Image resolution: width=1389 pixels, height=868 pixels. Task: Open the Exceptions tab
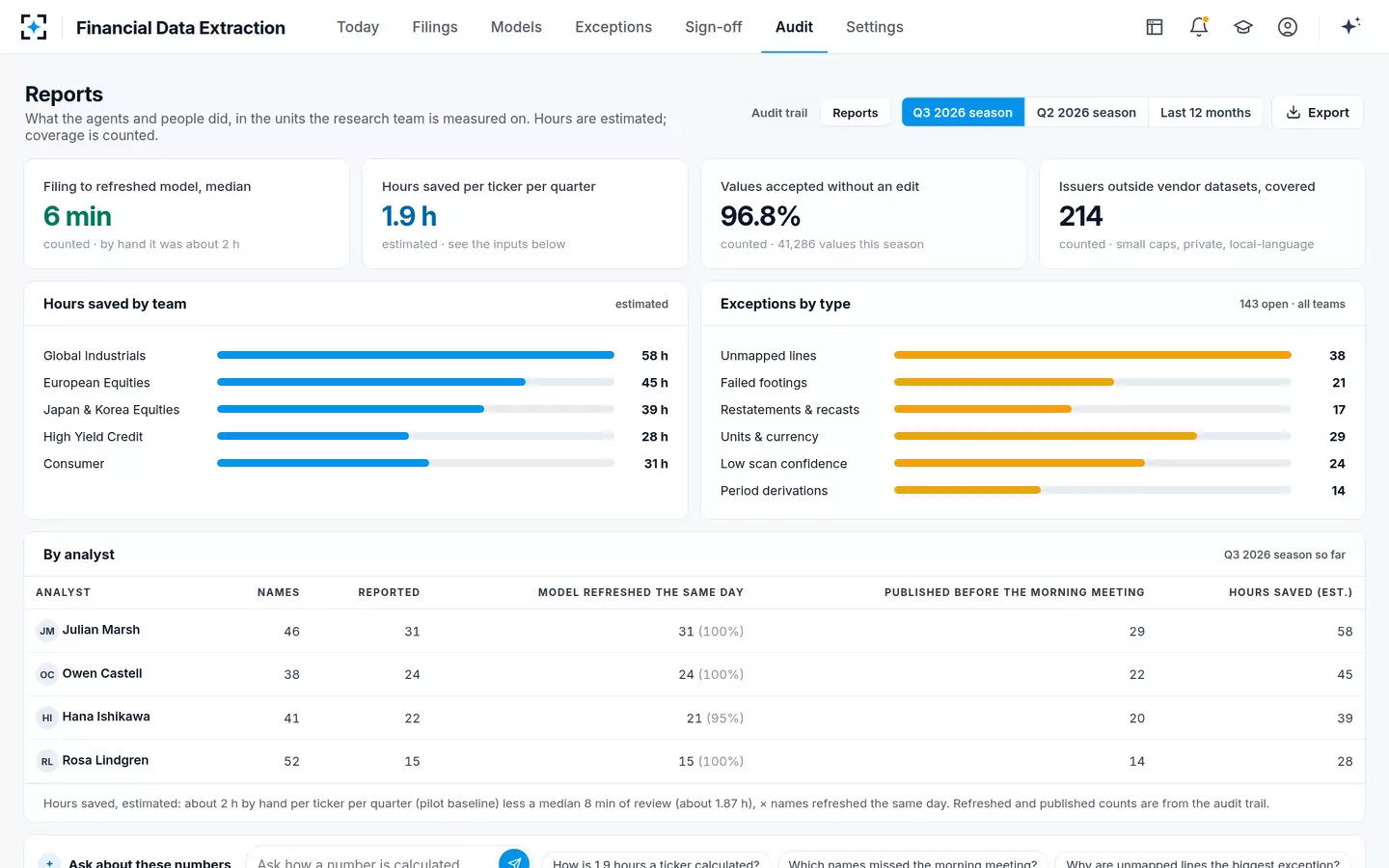point(613,27)
